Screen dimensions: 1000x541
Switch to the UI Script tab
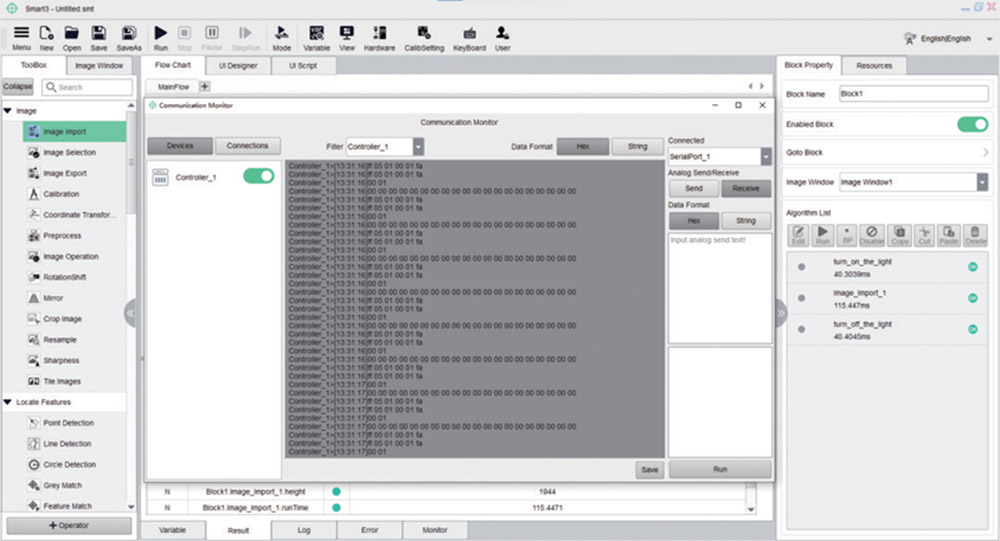tap(303, 65)
